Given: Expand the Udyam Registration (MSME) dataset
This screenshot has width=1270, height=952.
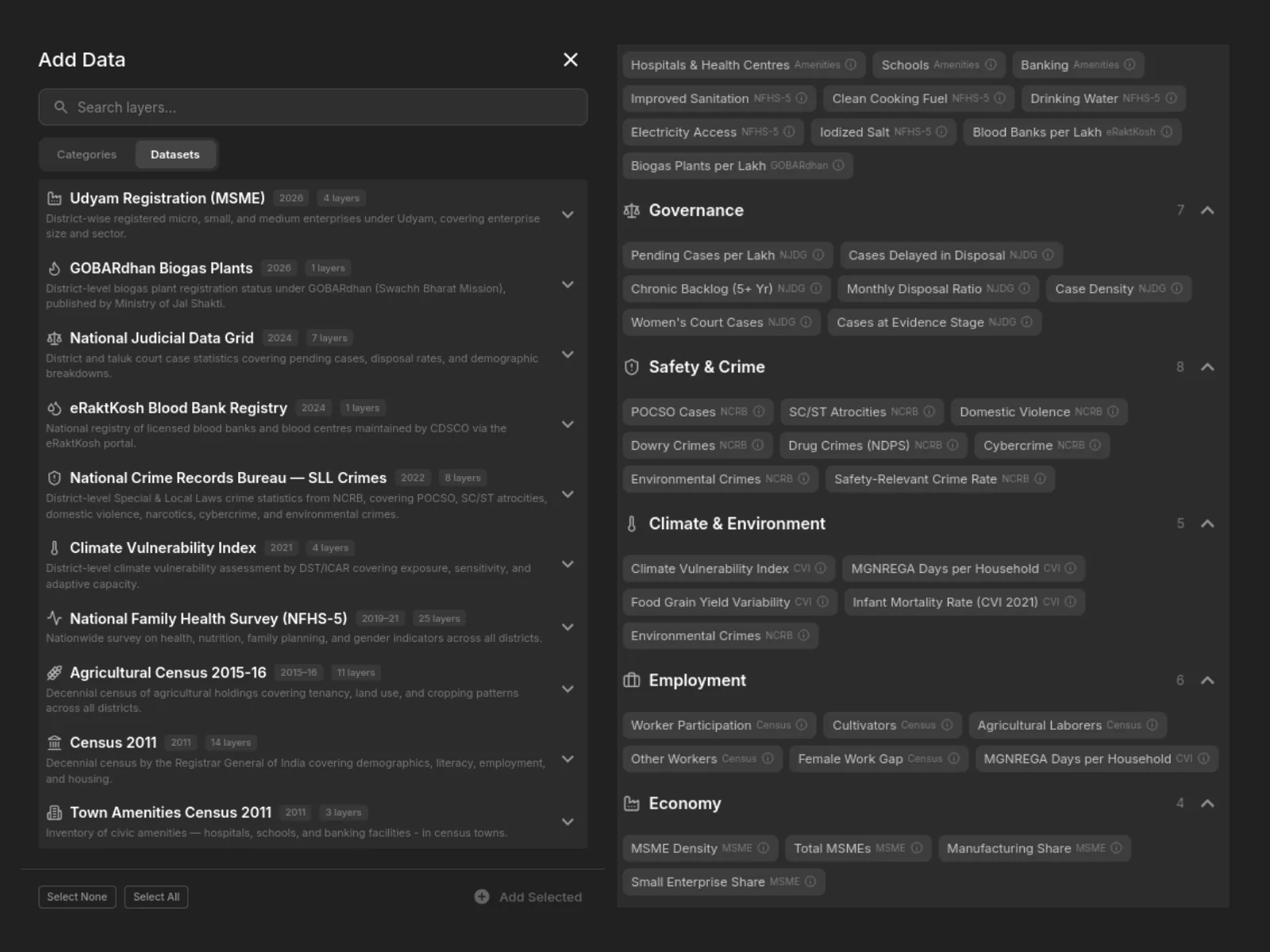Looking at the screenshot, I should click(568, 215).
